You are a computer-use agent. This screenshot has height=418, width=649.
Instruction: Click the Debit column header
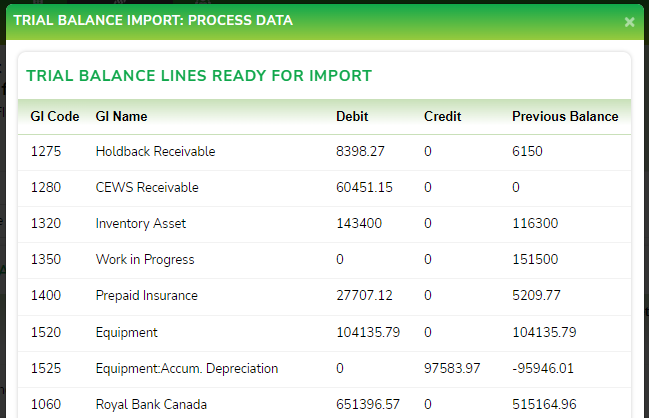(x=352, y=116)
